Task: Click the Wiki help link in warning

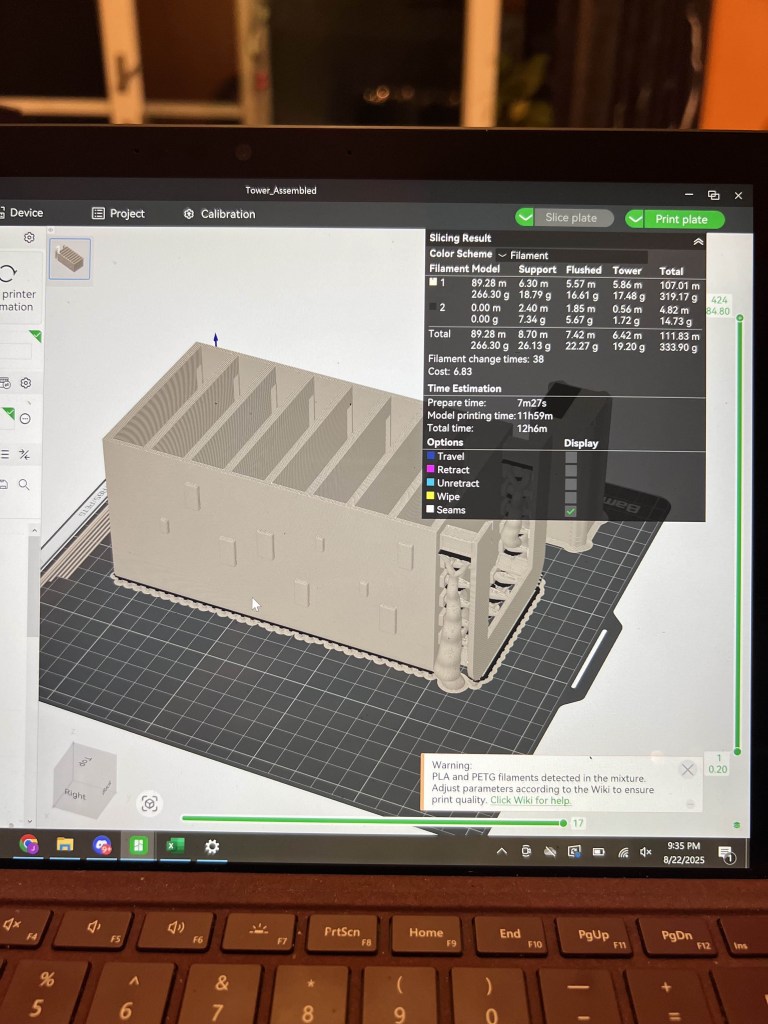Action: tap(530, 800)
